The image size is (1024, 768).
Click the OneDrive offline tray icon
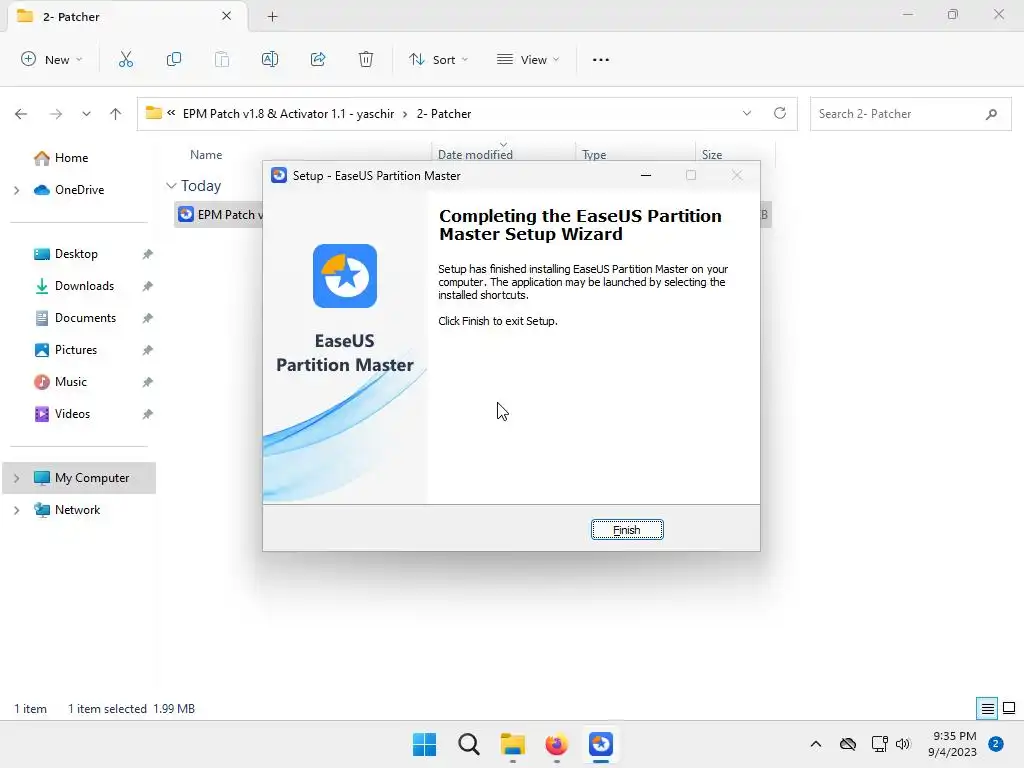[848, 744]
